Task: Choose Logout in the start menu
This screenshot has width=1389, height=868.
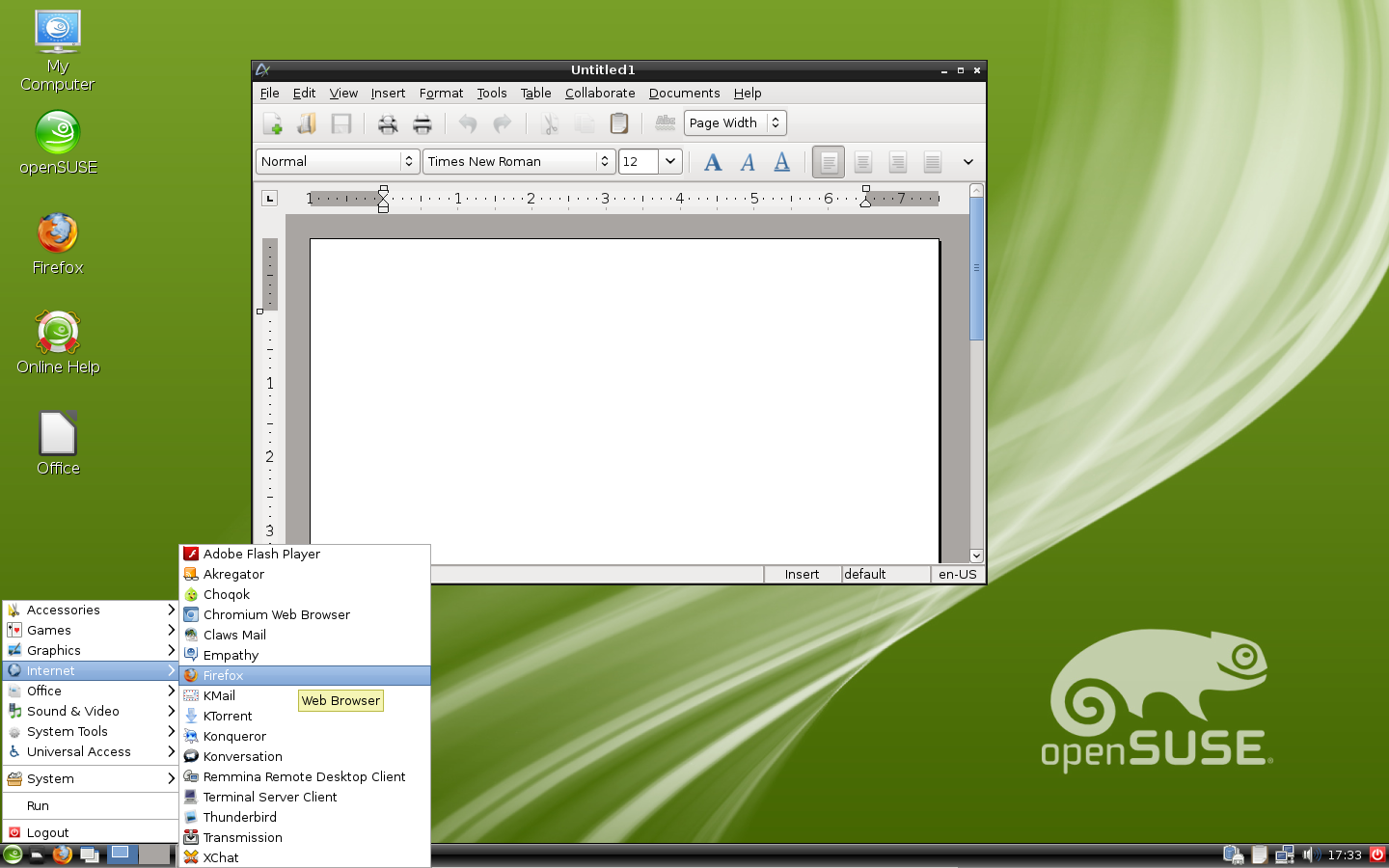Action: 91,832
